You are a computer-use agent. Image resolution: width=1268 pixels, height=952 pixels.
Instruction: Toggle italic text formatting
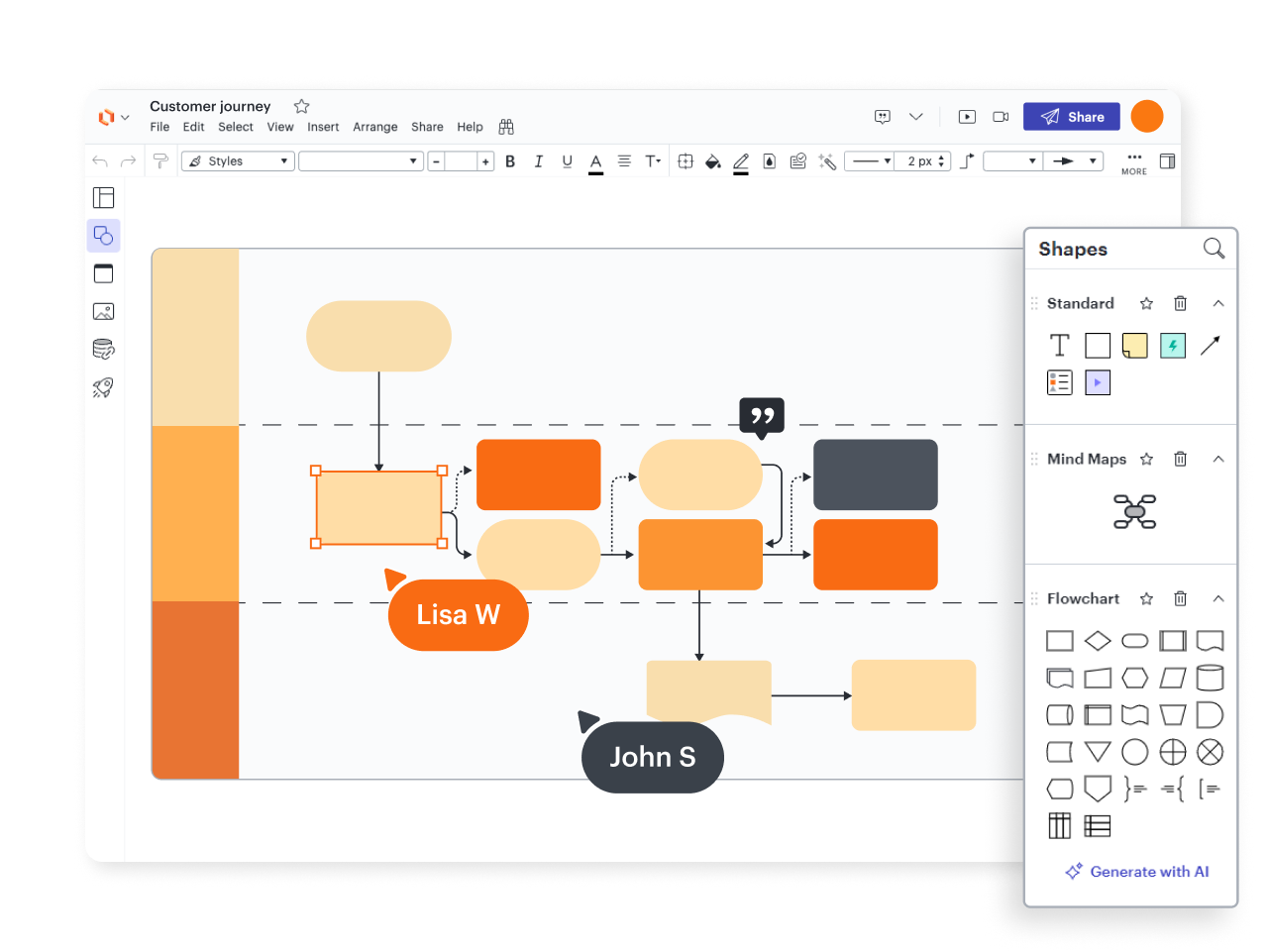[538, 161]
